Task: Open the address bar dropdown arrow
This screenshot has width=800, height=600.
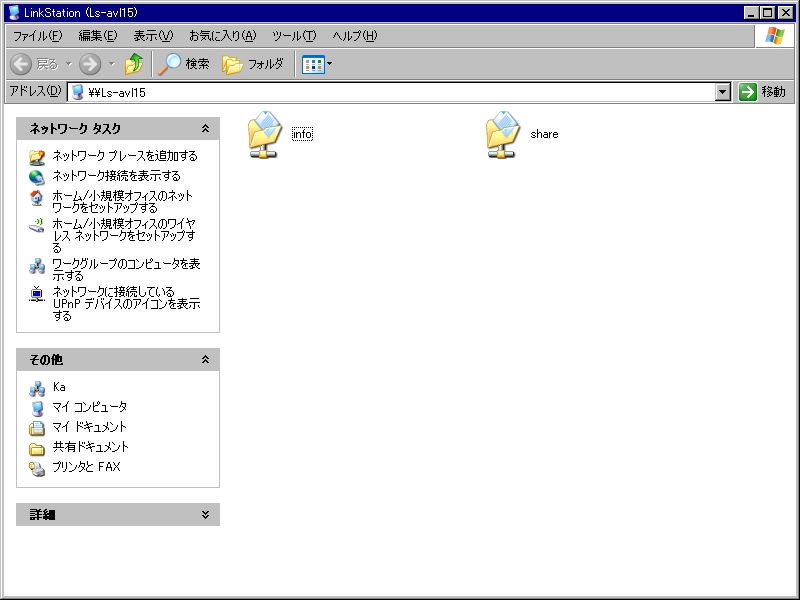Action: [x=723, y=92]
